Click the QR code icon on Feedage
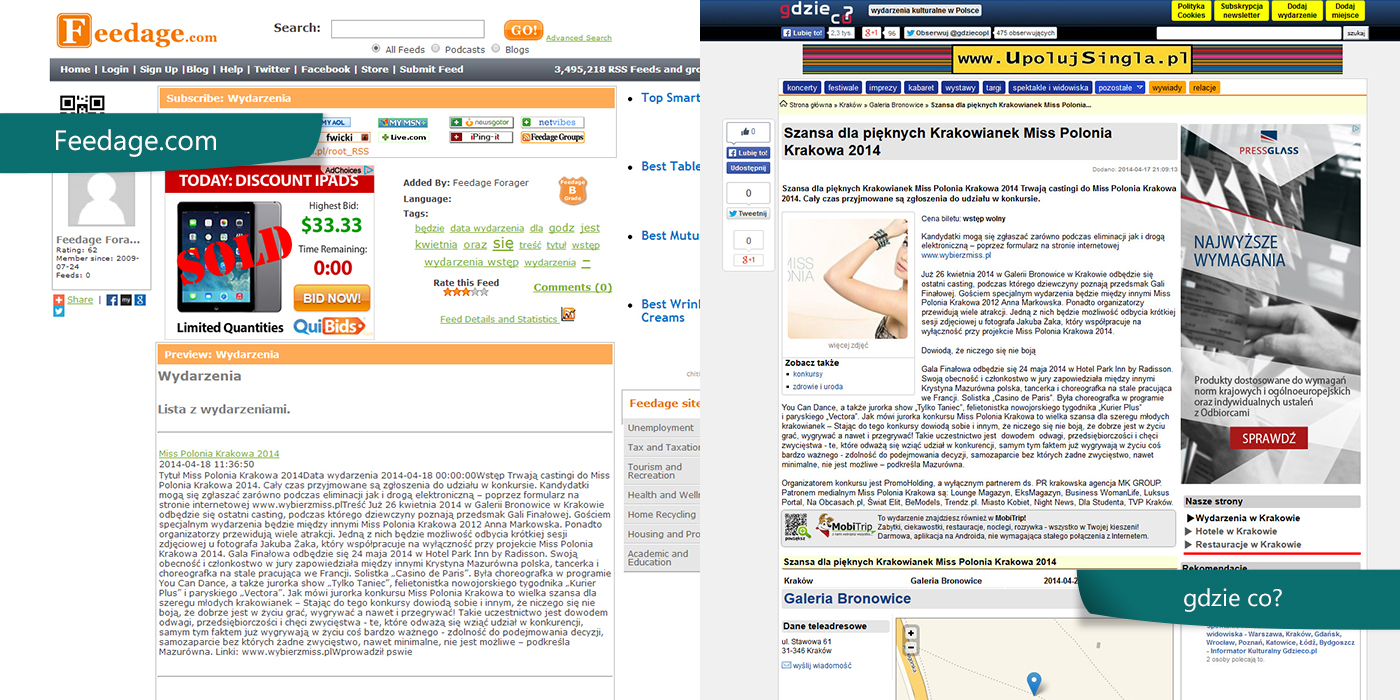This screenshot has height=700, width=1400. [x=82, y=104]
